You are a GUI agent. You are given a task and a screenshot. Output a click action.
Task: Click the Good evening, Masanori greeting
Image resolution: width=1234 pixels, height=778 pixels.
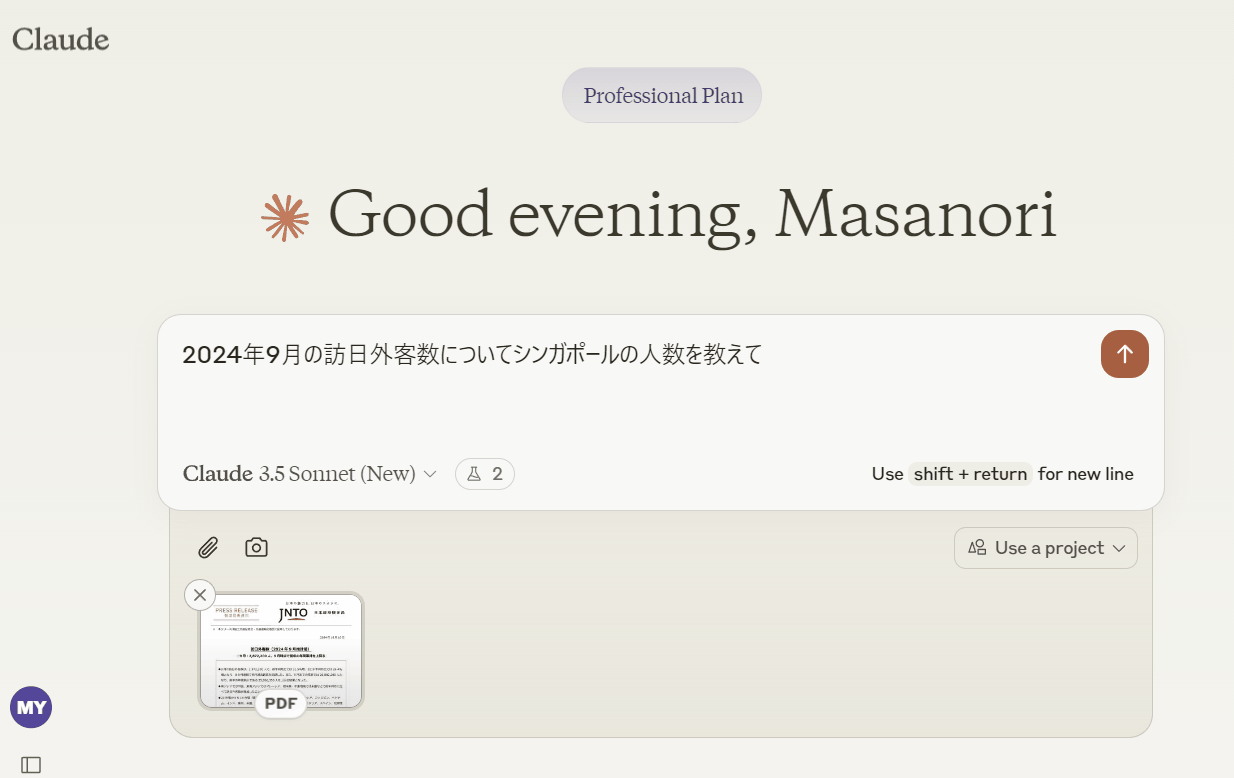tap(692, 214)
